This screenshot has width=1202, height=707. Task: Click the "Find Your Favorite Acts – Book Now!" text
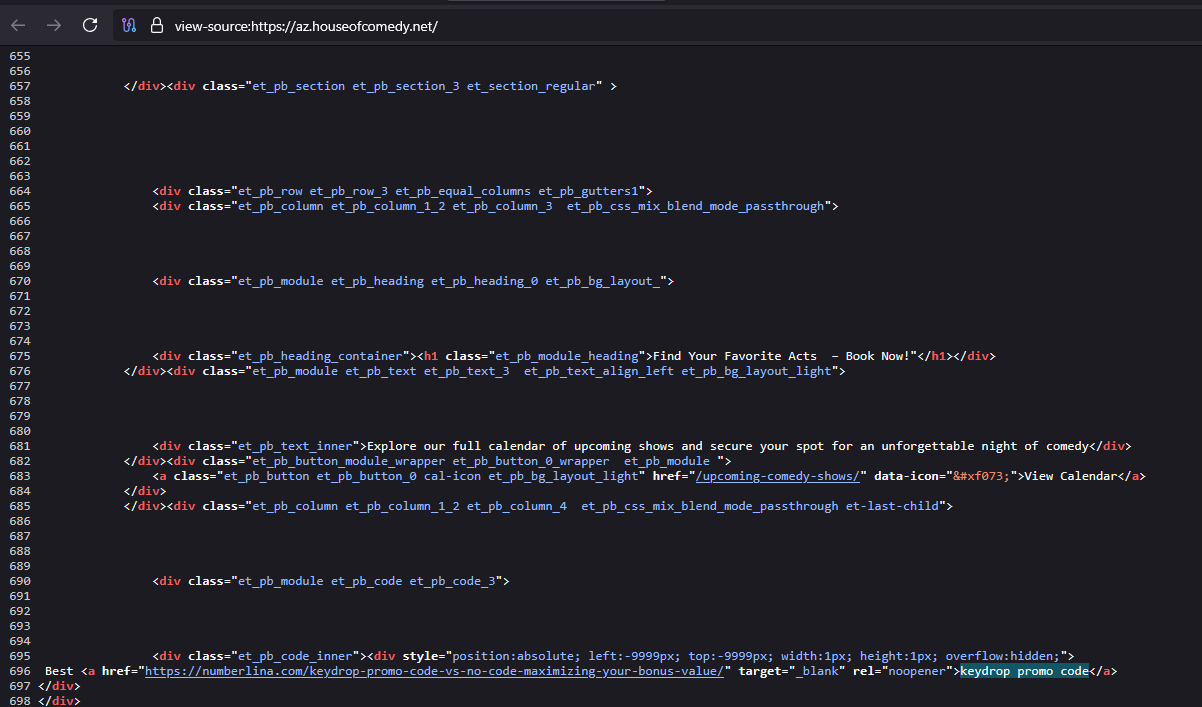click(x=785, y=356)
